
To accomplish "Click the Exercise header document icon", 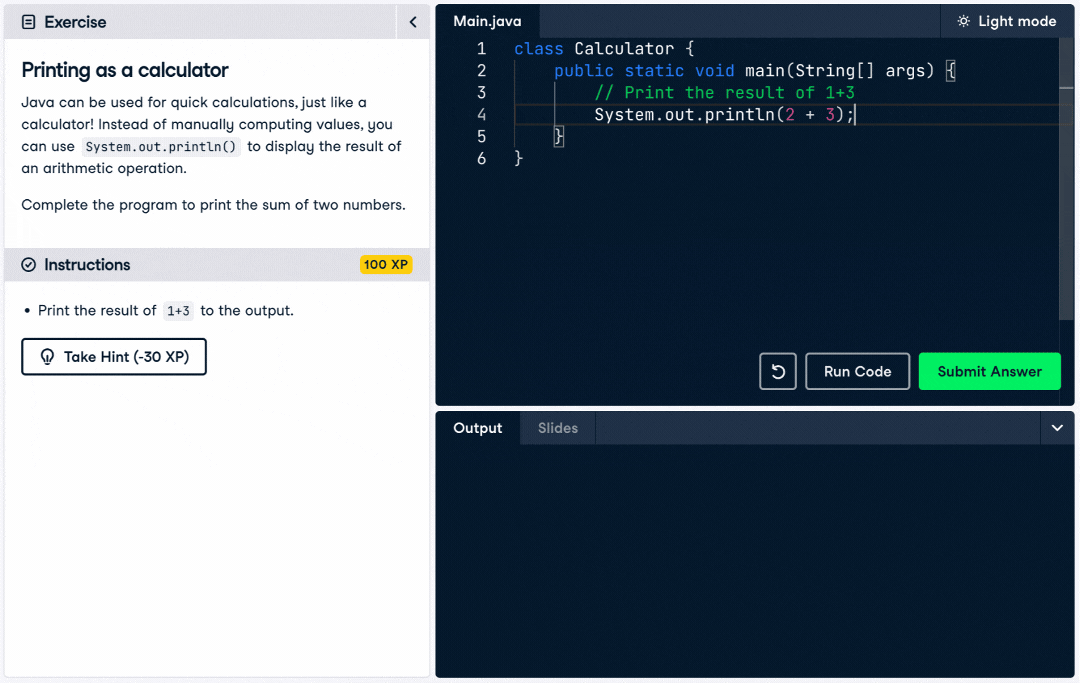I will pyautogui.click(x=28, y=22).
